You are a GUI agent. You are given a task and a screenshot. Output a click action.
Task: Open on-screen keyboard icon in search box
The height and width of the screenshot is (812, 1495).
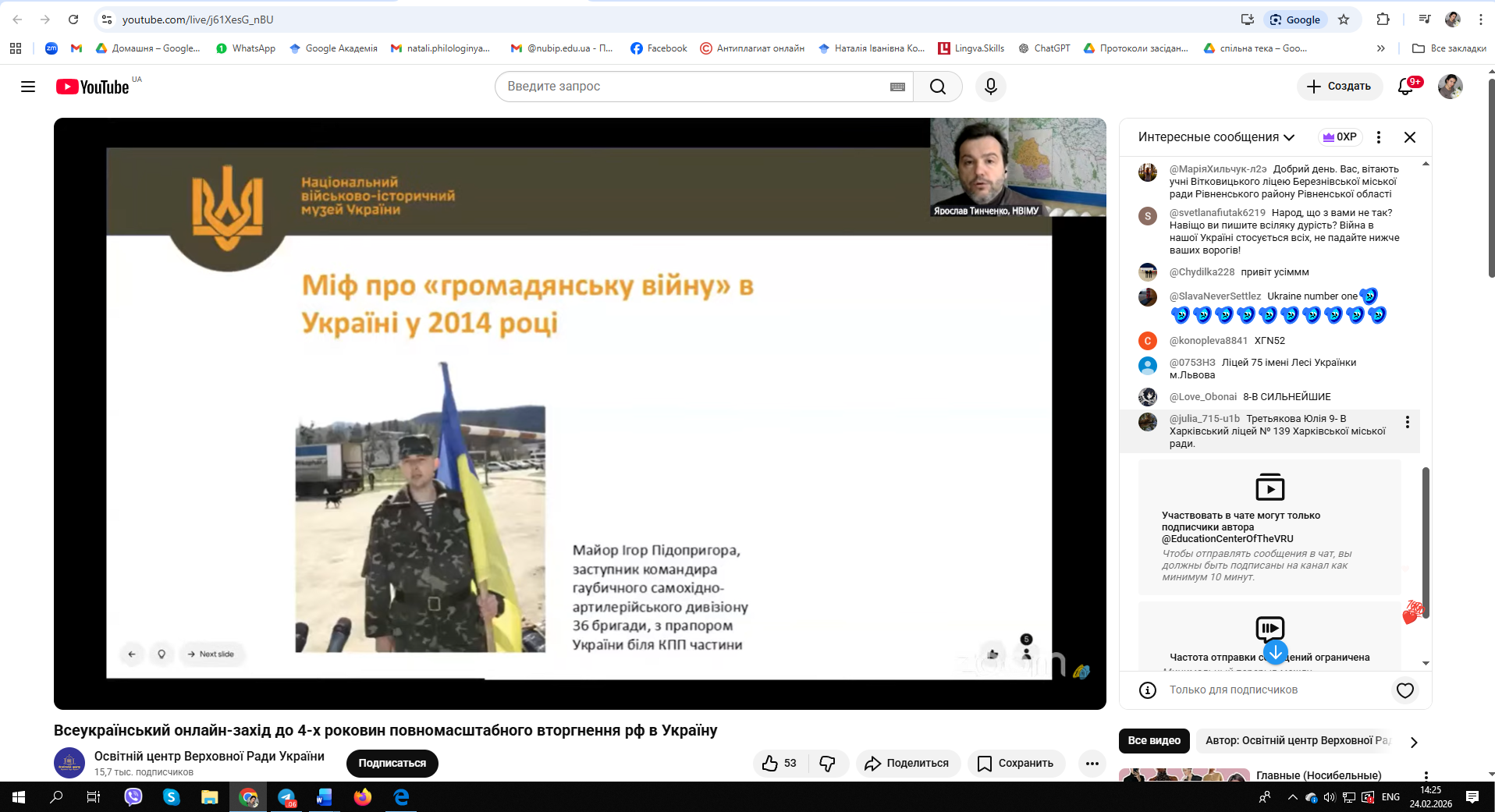(897, 87)
